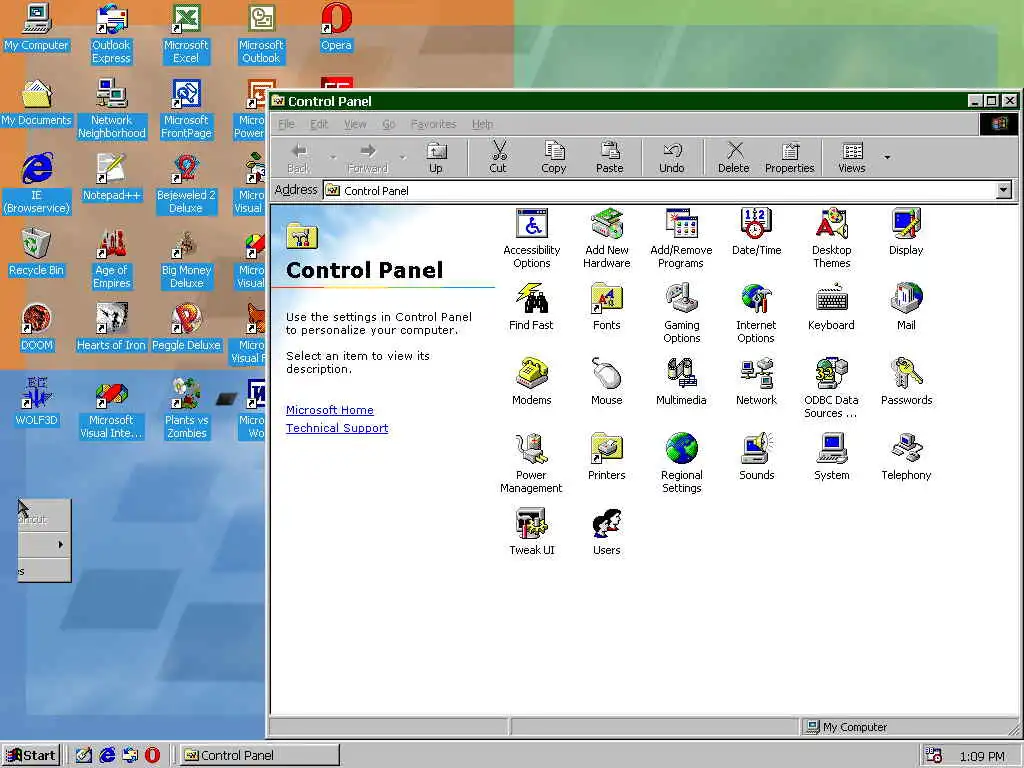Click the Up toolbar button
This screenshot has width=1024, height=768.
tap(436, 158)
